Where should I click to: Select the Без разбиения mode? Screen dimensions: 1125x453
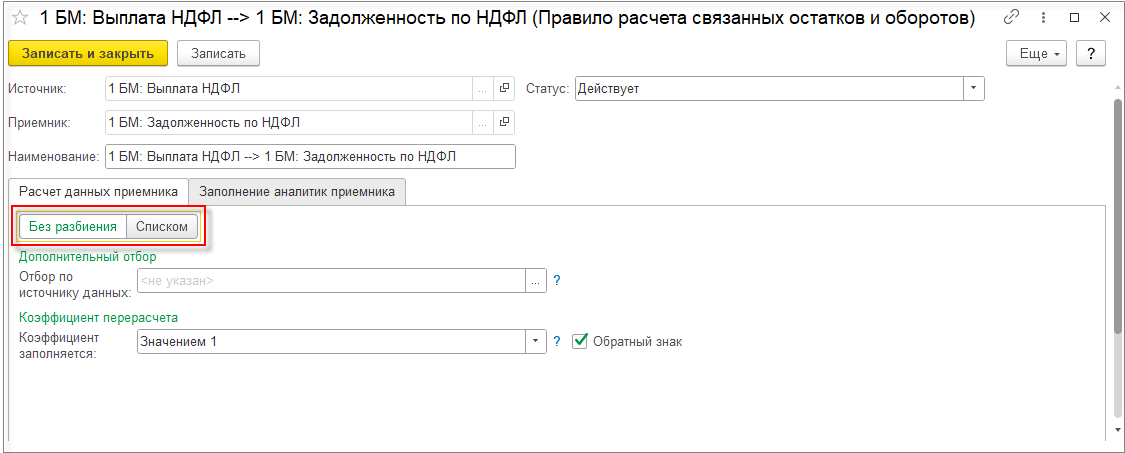click(72, 227)
